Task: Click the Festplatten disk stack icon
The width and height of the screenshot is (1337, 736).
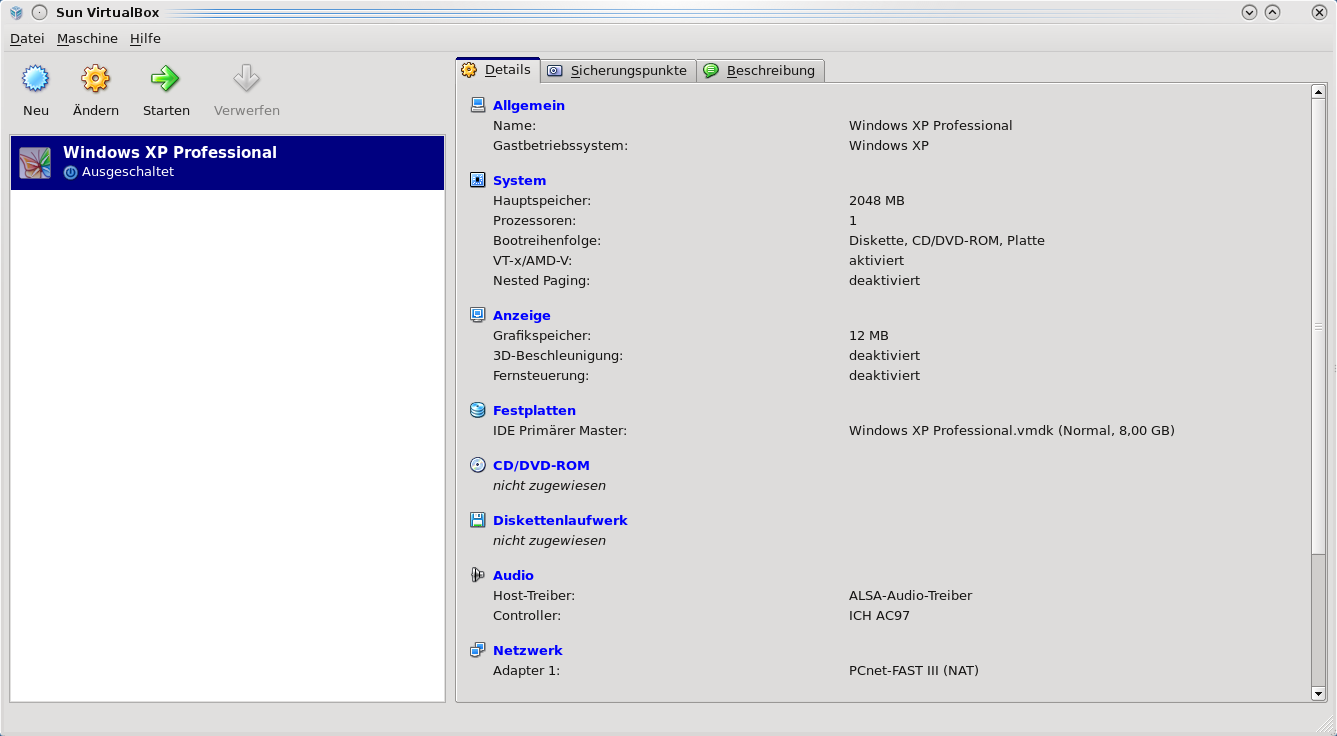Action: [x=478, y=410]
